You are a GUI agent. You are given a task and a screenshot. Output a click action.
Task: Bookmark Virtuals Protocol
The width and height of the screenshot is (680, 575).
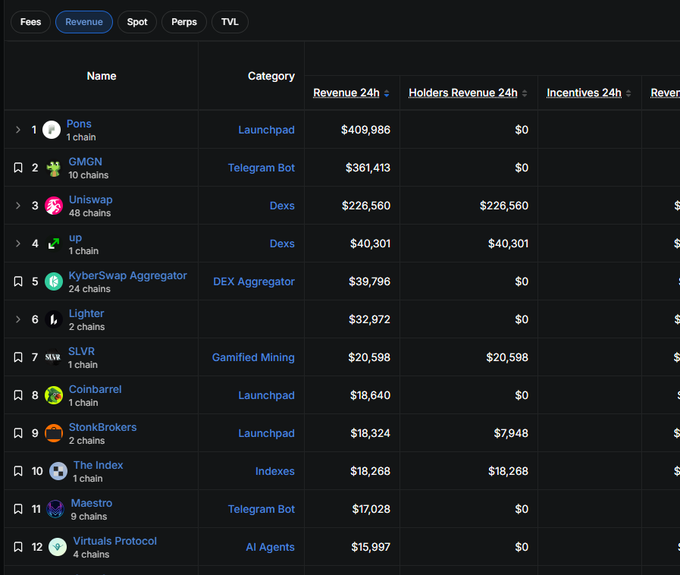(18, 547)
